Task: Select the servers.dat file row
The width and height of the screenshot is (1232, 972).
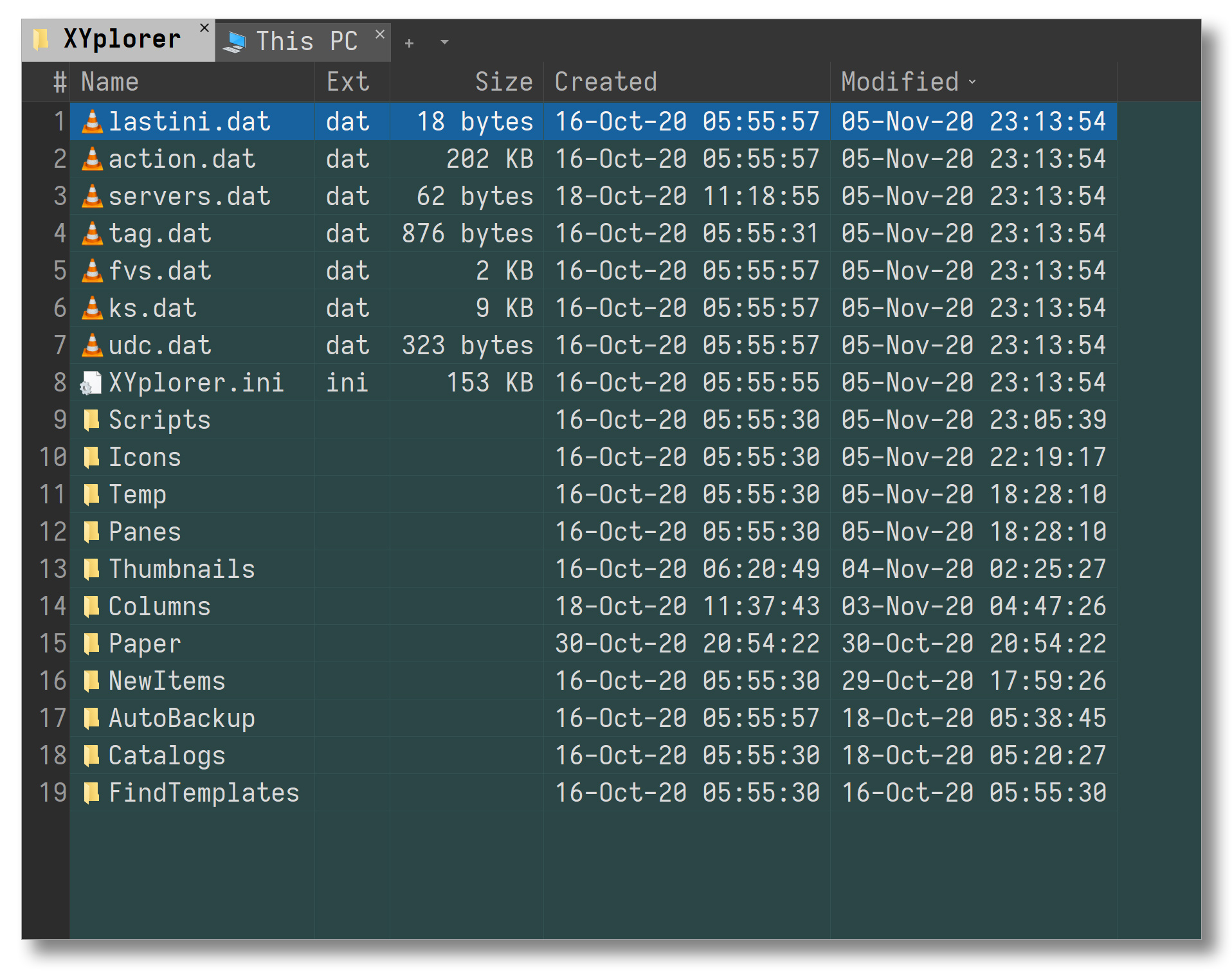Action: (x=189, y=196)
